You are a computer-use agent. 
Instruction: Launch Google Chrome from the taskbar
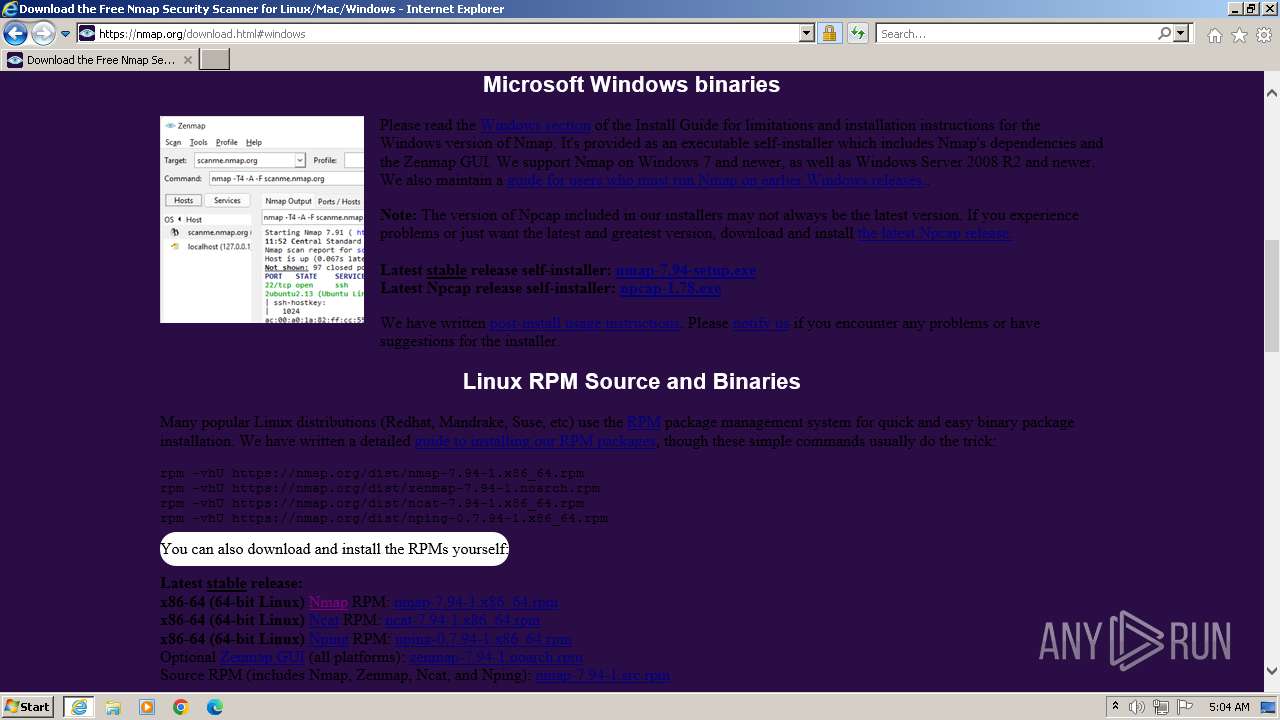(181, 707)
